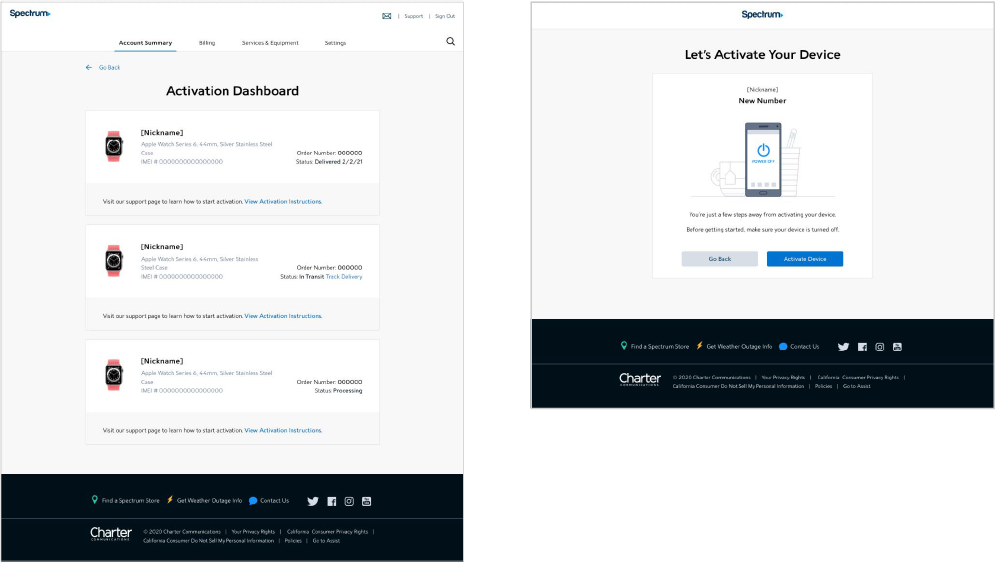The image size is (996, 562).
Task: Click the Policies link in the dashboard footer
Action: pyautogui.click(x=293, y=540)
